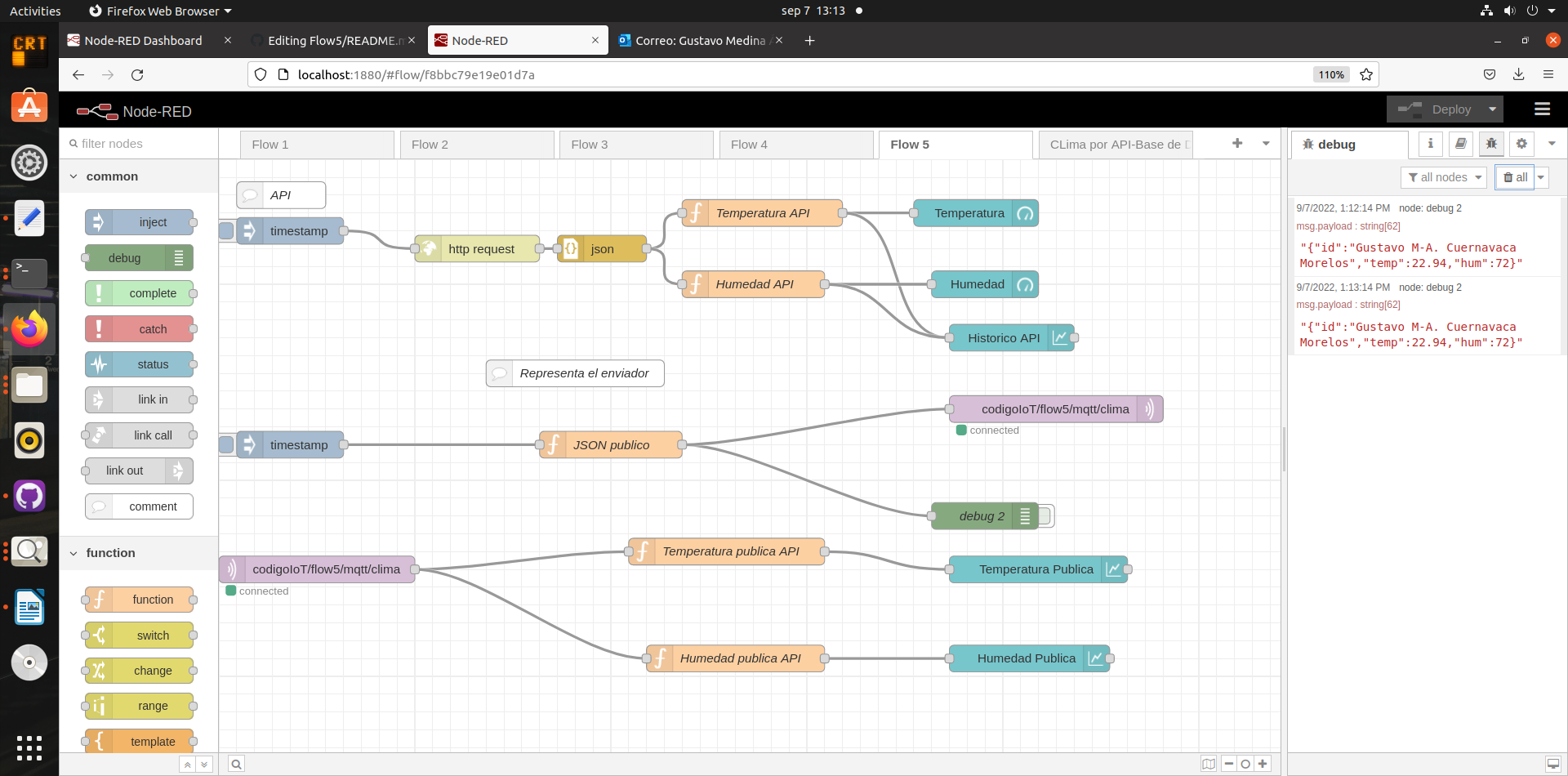This screenshot has width=1568, height=776.
Task: Collapse the function palette category
Action: tap(138, 553)
